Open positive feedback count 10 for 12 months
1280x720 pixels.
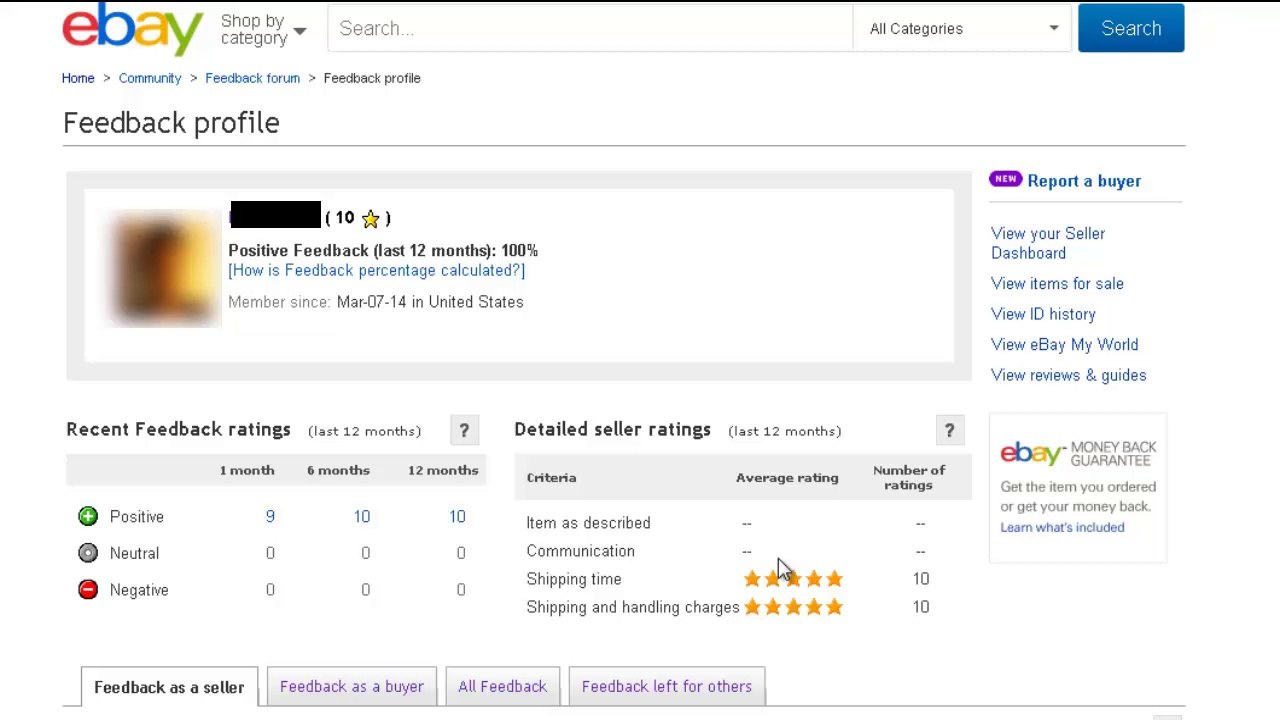point(457,517)
